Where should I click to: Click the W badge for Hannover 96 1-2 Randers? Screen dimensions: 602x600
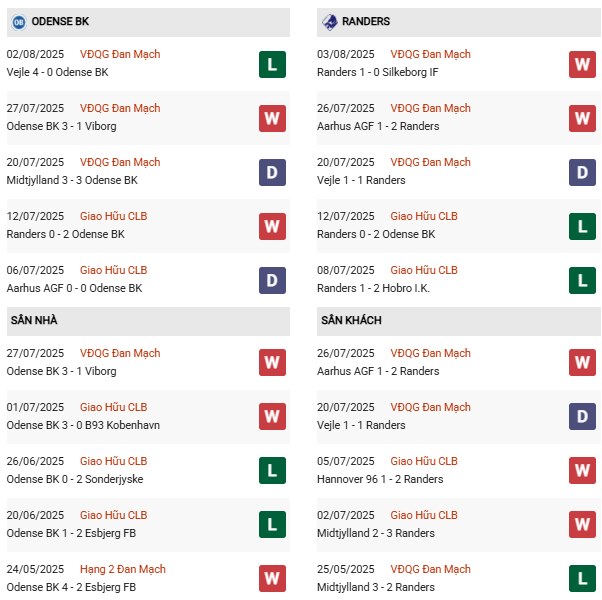582,471
